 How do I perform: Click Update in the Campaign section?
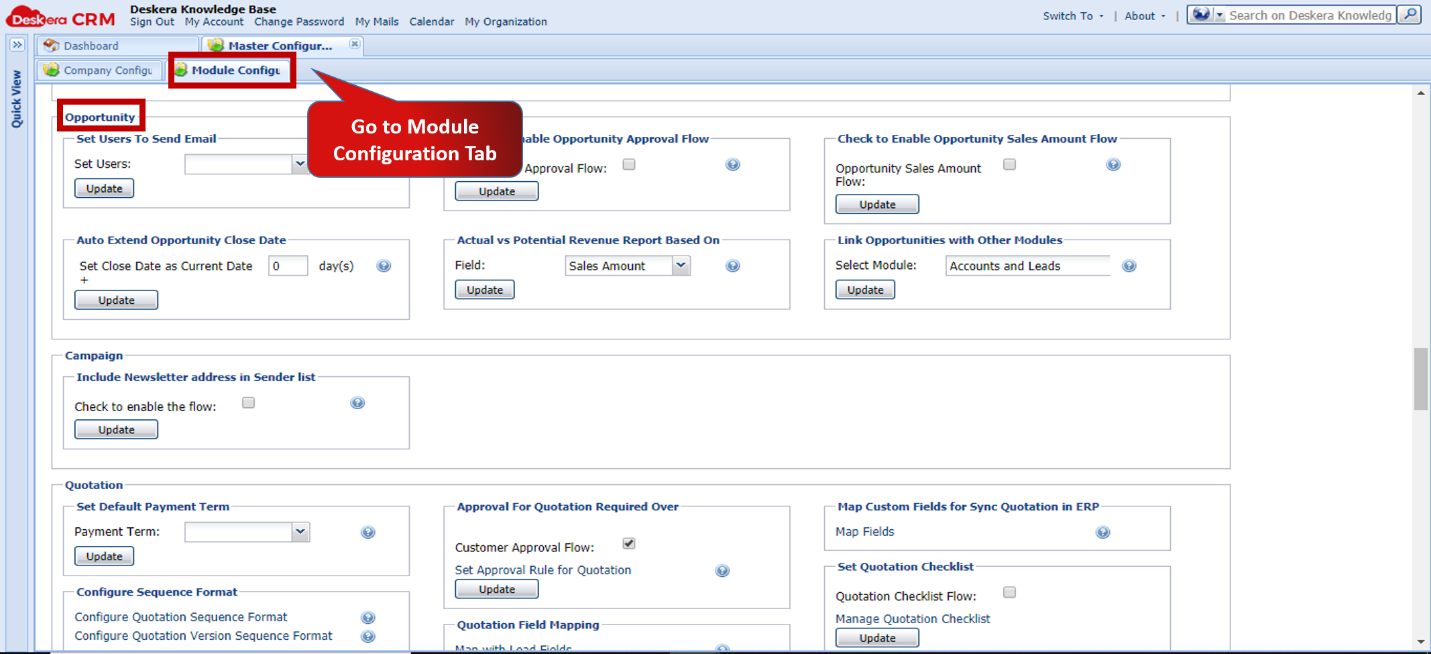click(116, 428)
